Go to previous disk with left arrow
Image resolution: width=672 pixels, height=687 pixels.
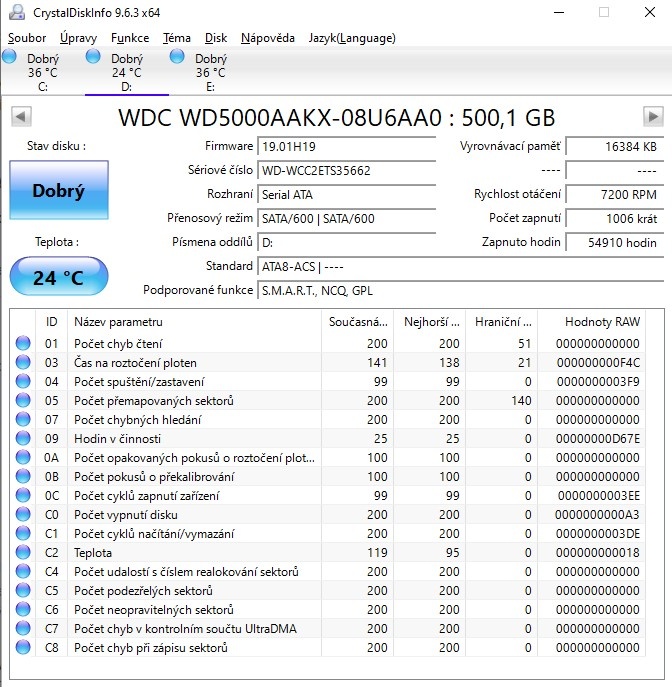pyautogui.click(x=21, y=117)
